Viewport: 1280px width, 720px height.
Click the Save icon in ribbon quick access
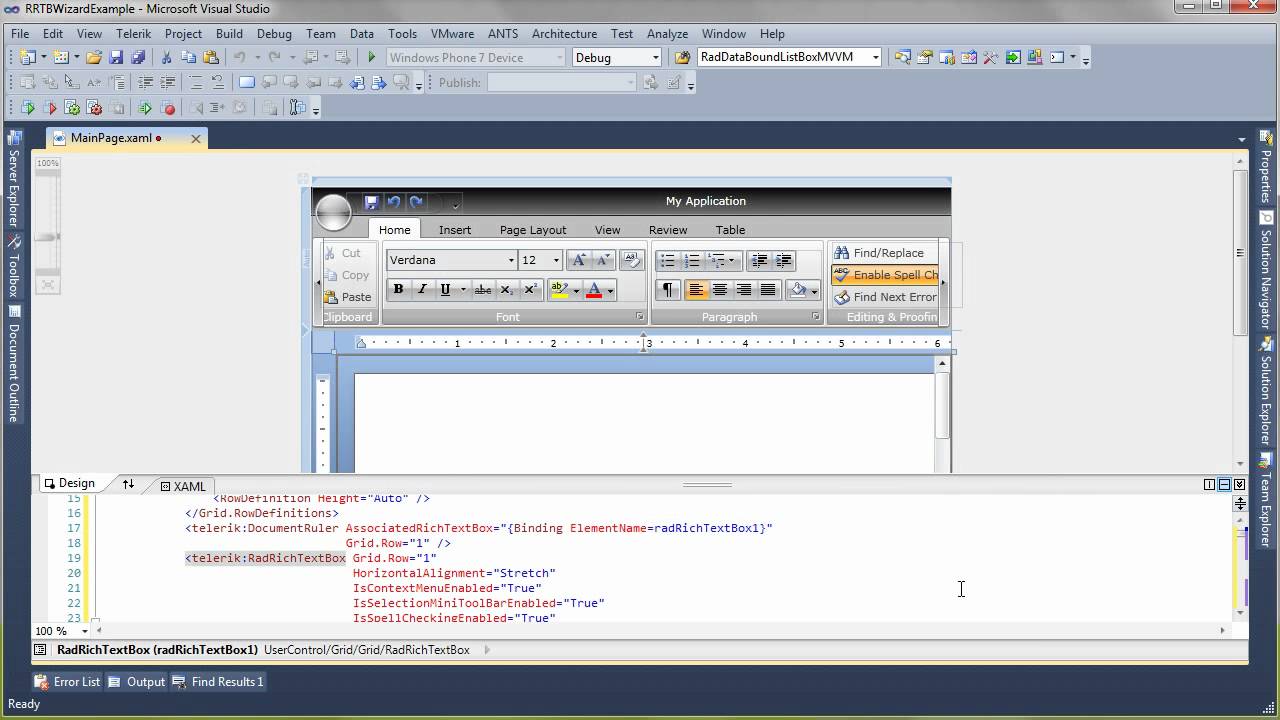click(x=371, y=202)
